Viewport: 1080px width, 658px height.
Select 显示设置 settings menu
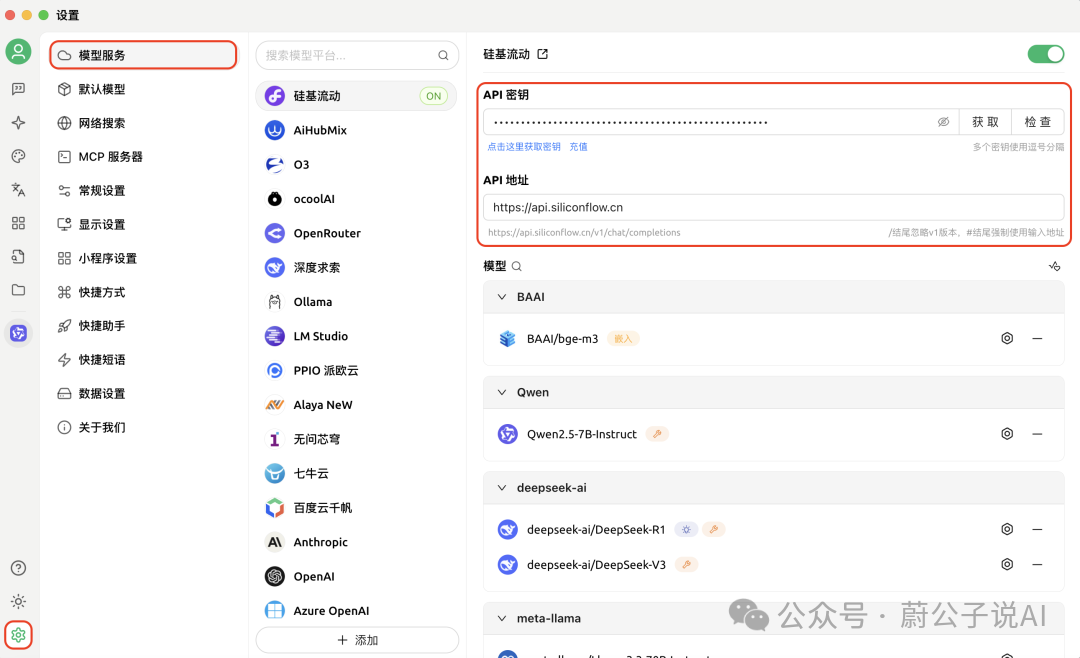pyautogui.click(x=143, y=224)
